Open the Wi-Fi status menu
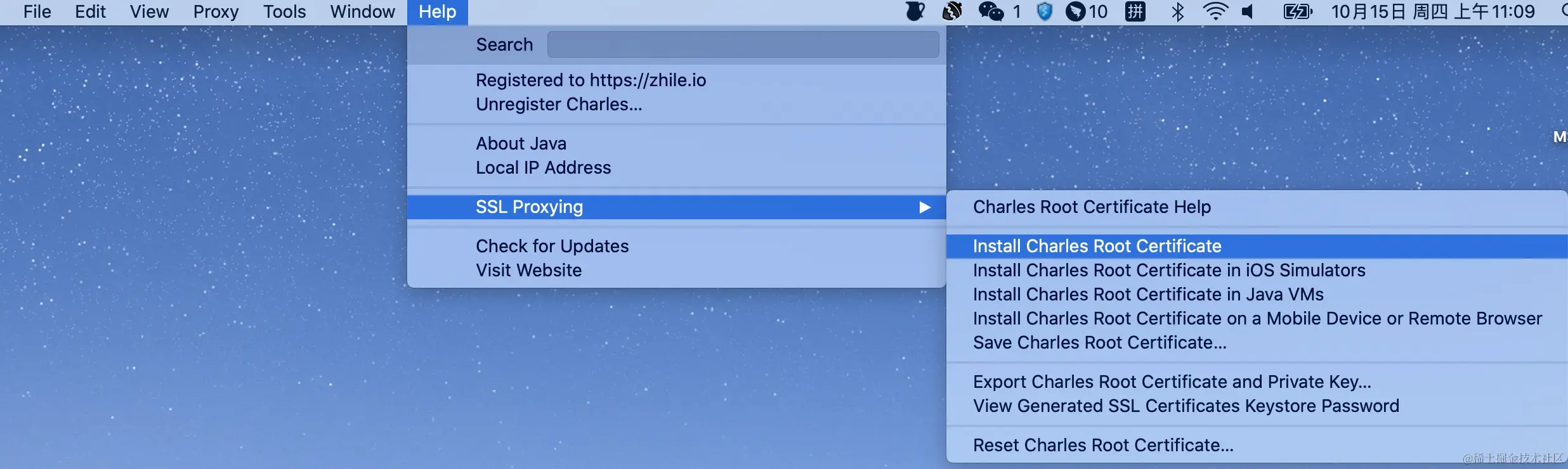The width and height of the screenshot is (1568, 469). click(x=1215, y=11)
